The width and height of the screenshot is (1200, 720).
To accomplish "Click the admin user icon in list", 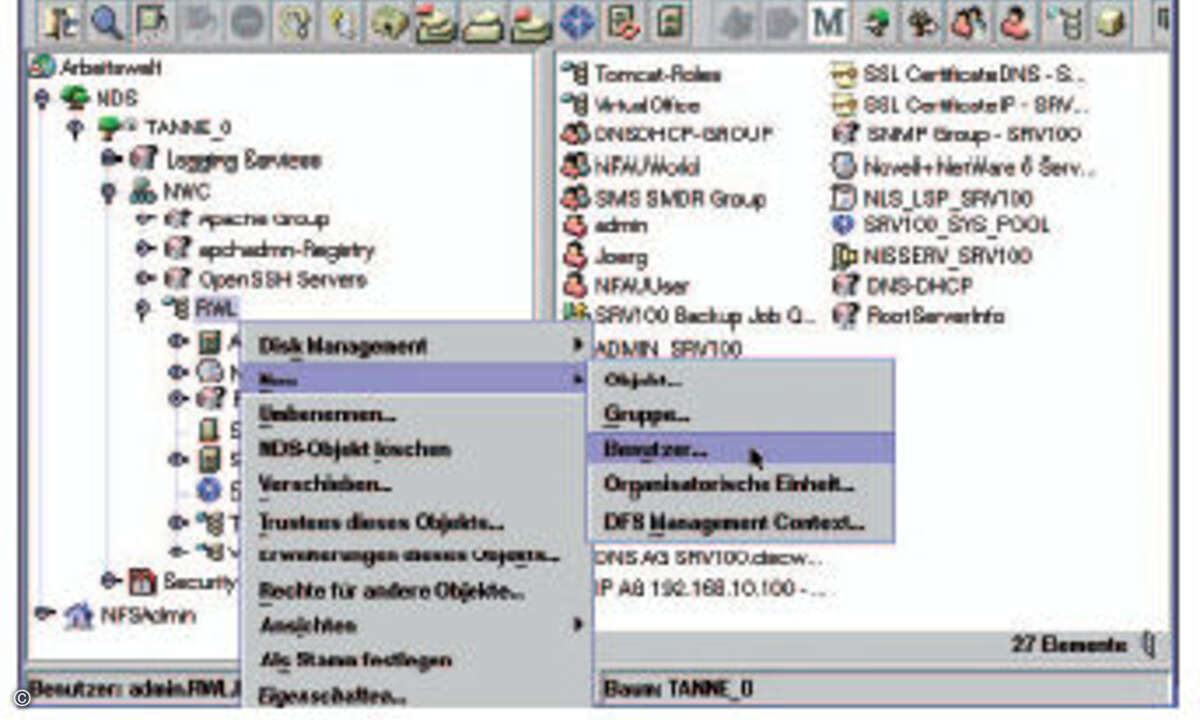I will (x=574, y=226).
